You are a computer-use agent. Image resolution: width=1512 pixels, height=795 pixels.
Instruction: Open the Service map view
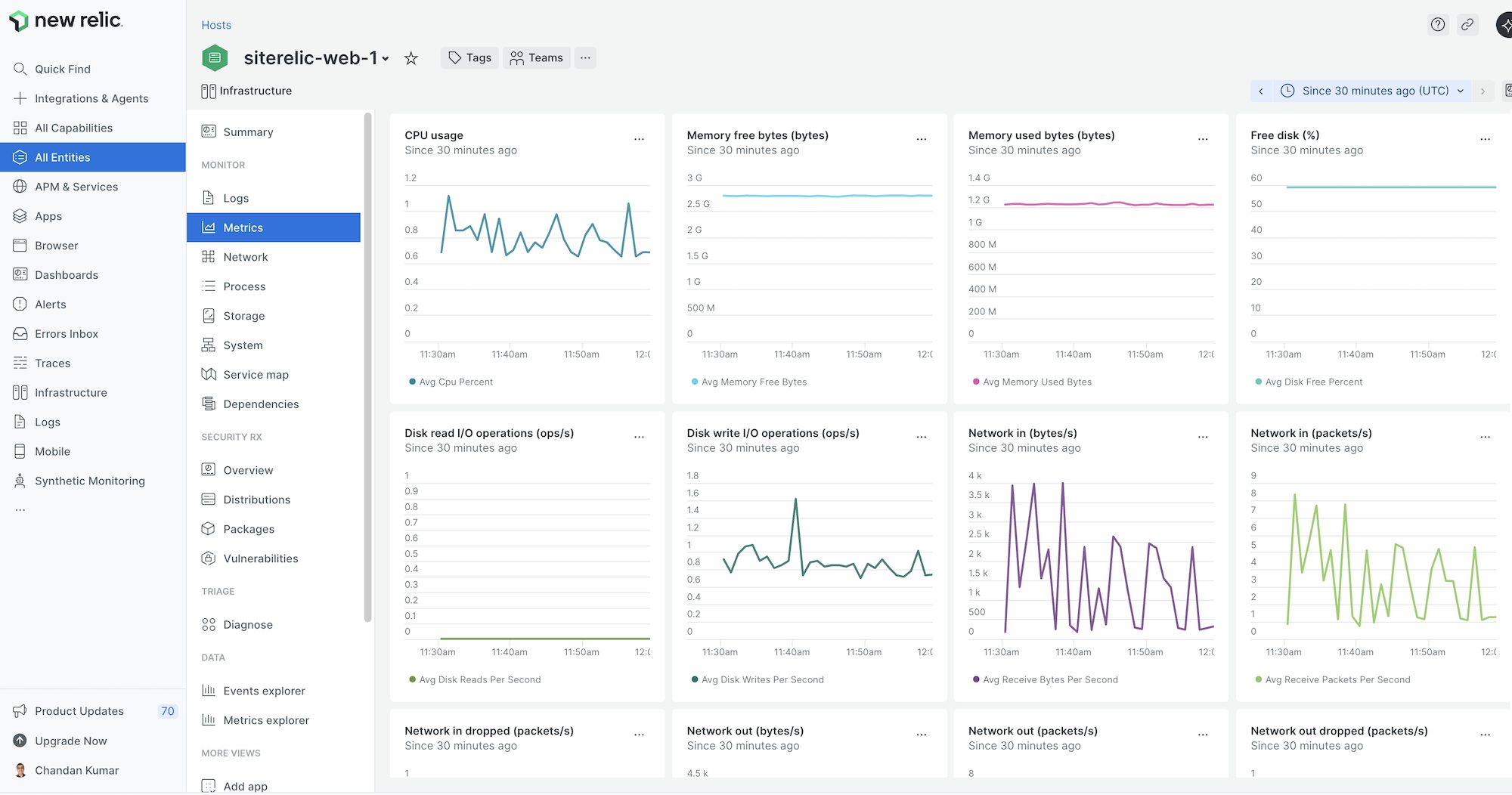coord(256,375)
